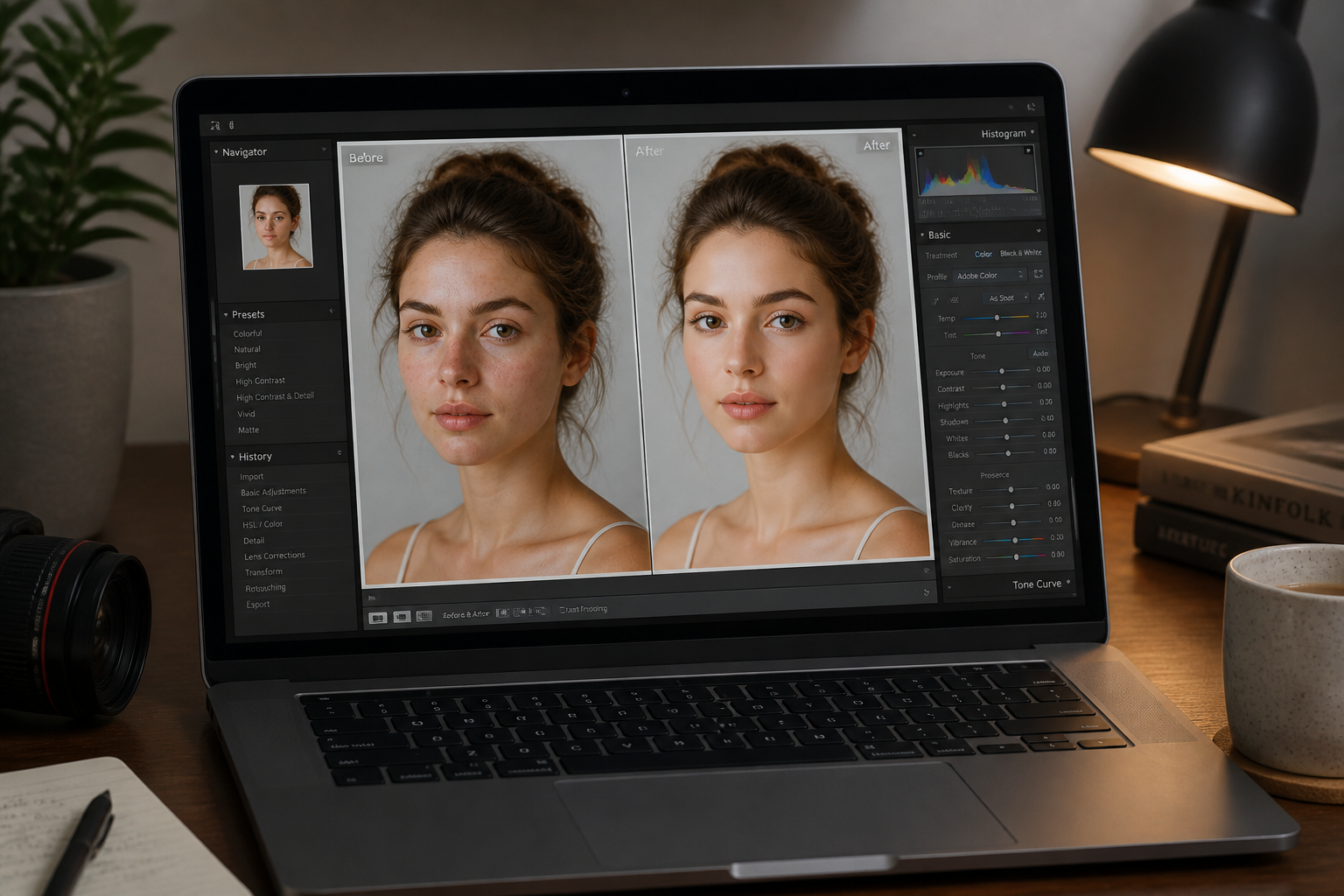Click the second Before & After layout icon

point(519,612)
